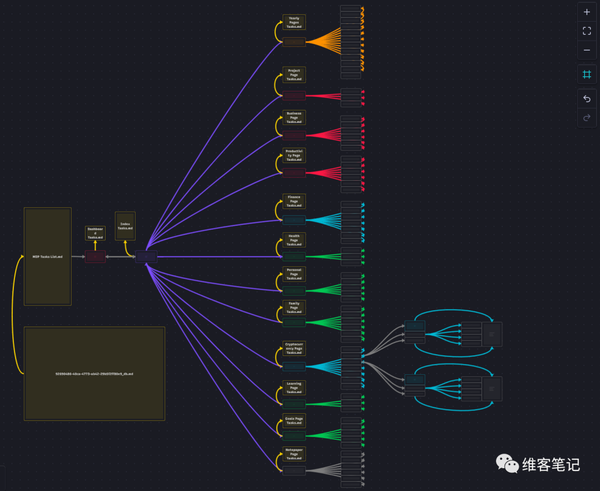This screenshot has width=600, height=491.
Task: Click the Finance Page Tasks.md card
Action: tap(294, 201)
